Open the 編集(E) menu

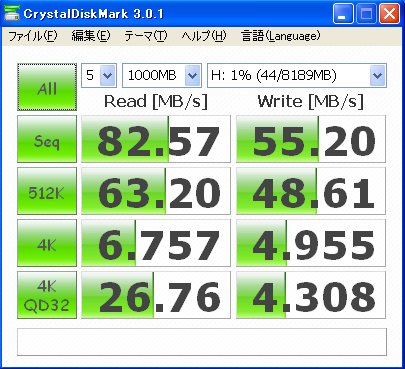pyautogui.click(x=91, y=36)
